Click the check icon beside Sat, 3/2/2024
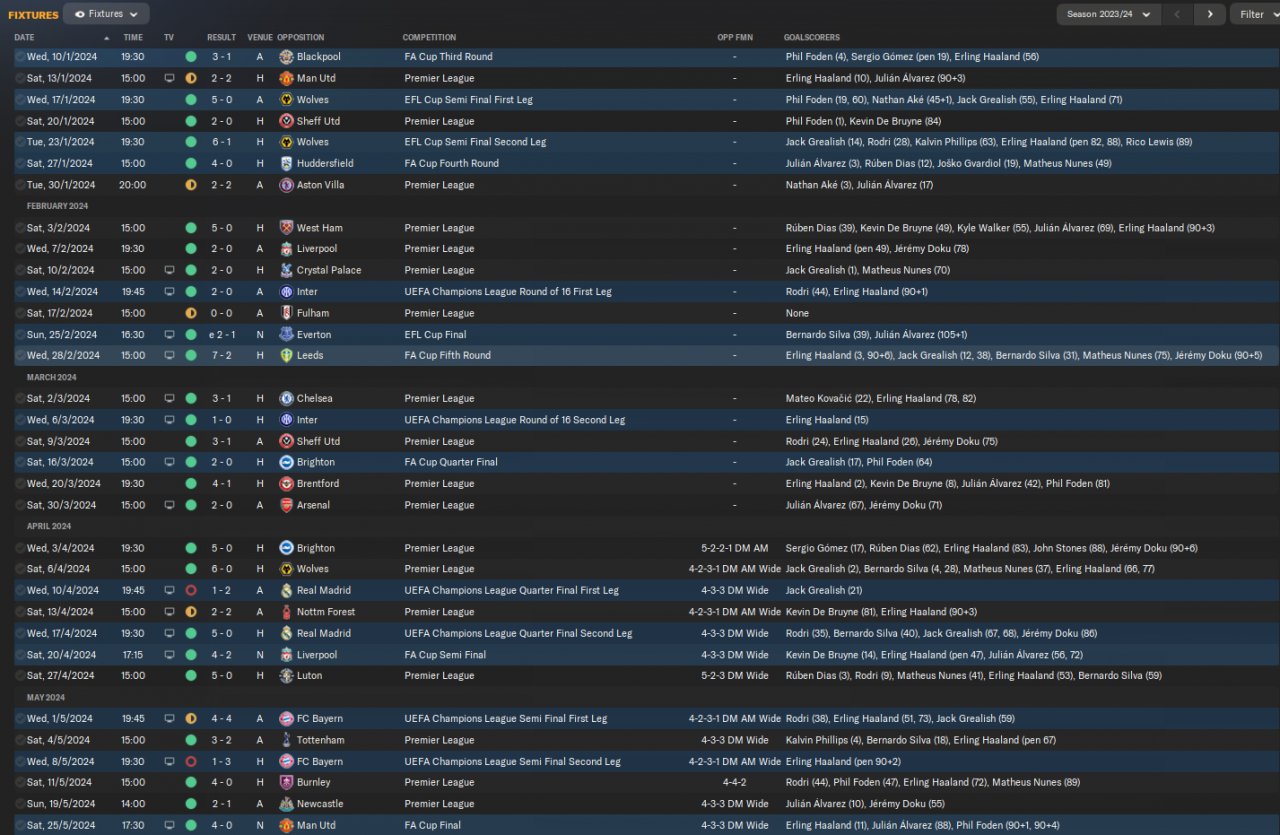Screen dimensions: 1280x835 click(20, 228)
